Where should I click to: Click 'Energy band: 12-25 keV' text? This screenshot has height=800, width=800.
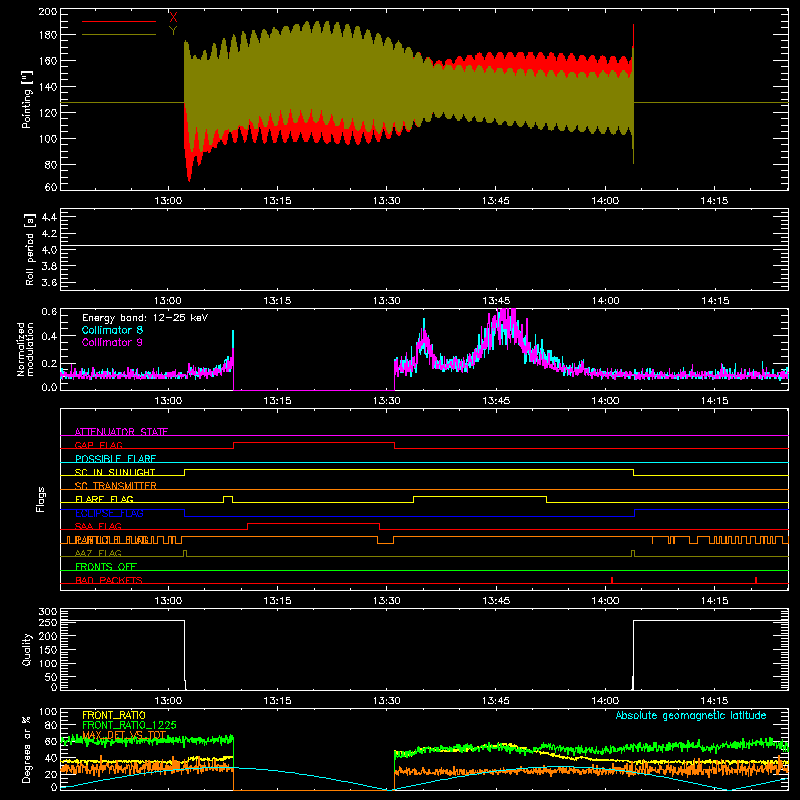[145, 318]
